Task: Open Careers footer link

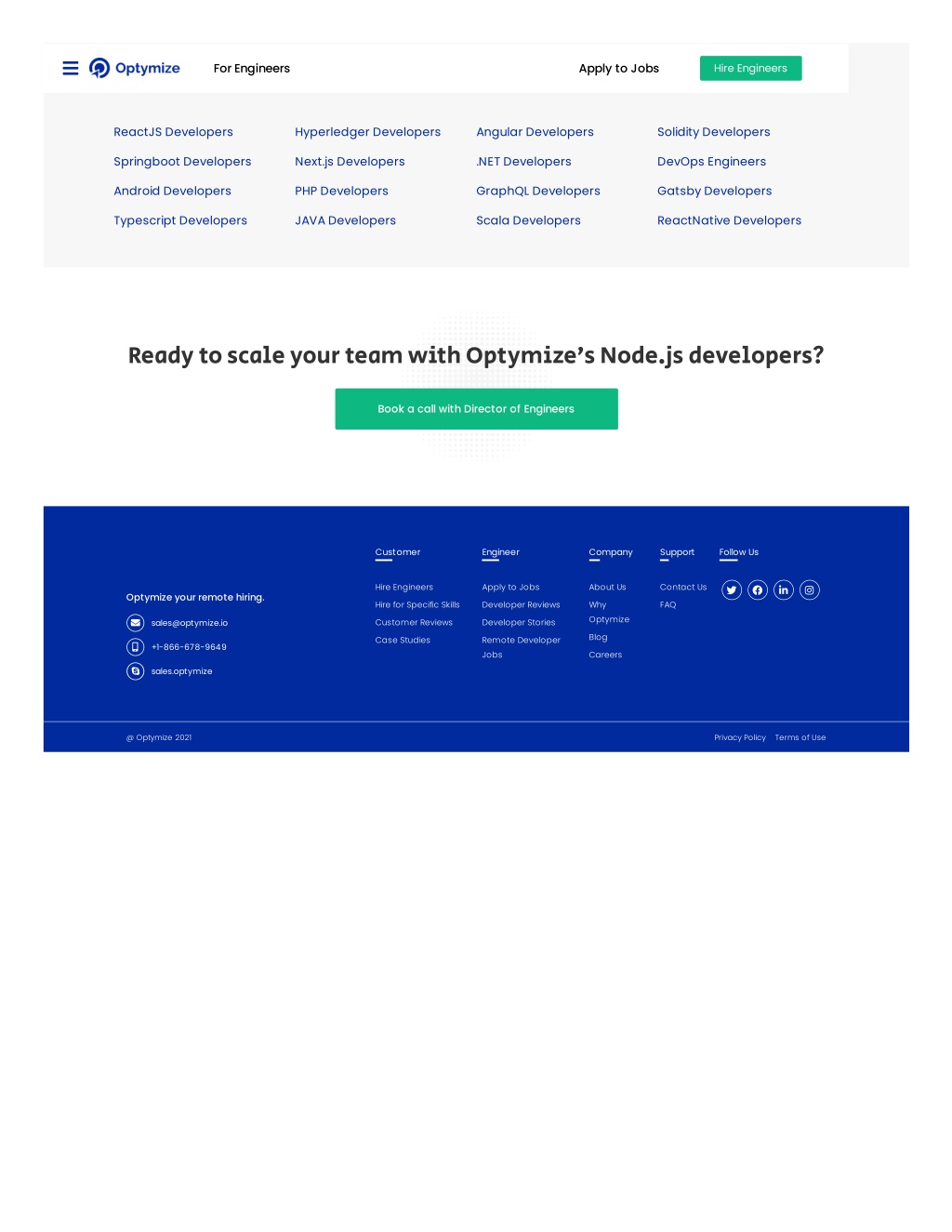Action: point(606,656)
